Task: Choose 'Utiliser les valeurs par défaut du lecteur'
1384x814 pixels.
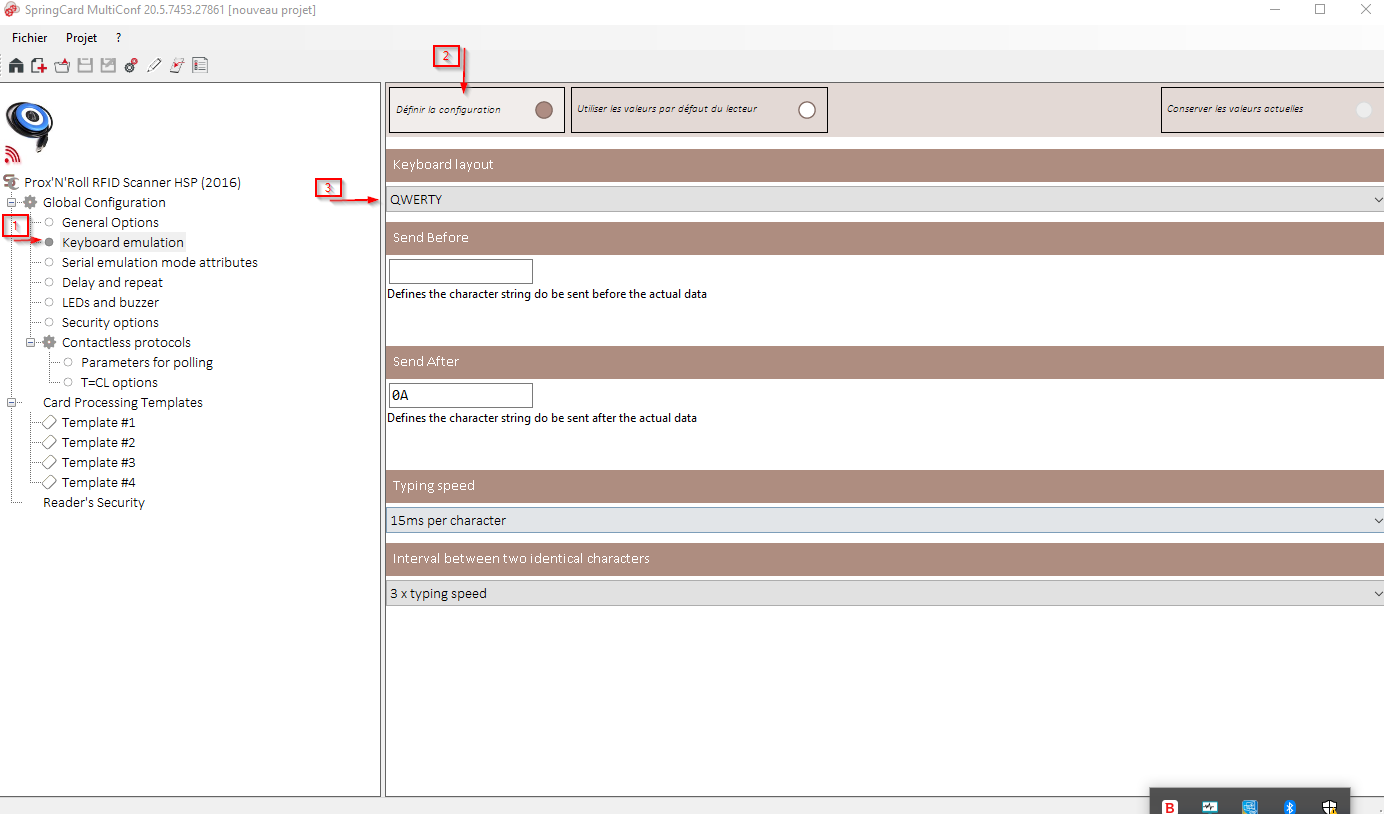Action: pos(806,110)
